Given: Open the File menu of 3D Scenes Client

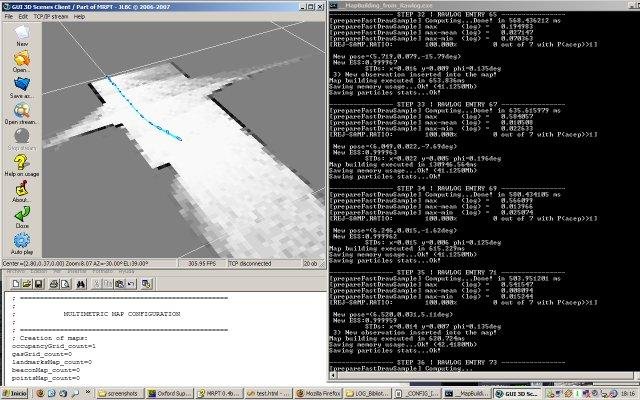Looking at the screenshot, I should (9, 17).
